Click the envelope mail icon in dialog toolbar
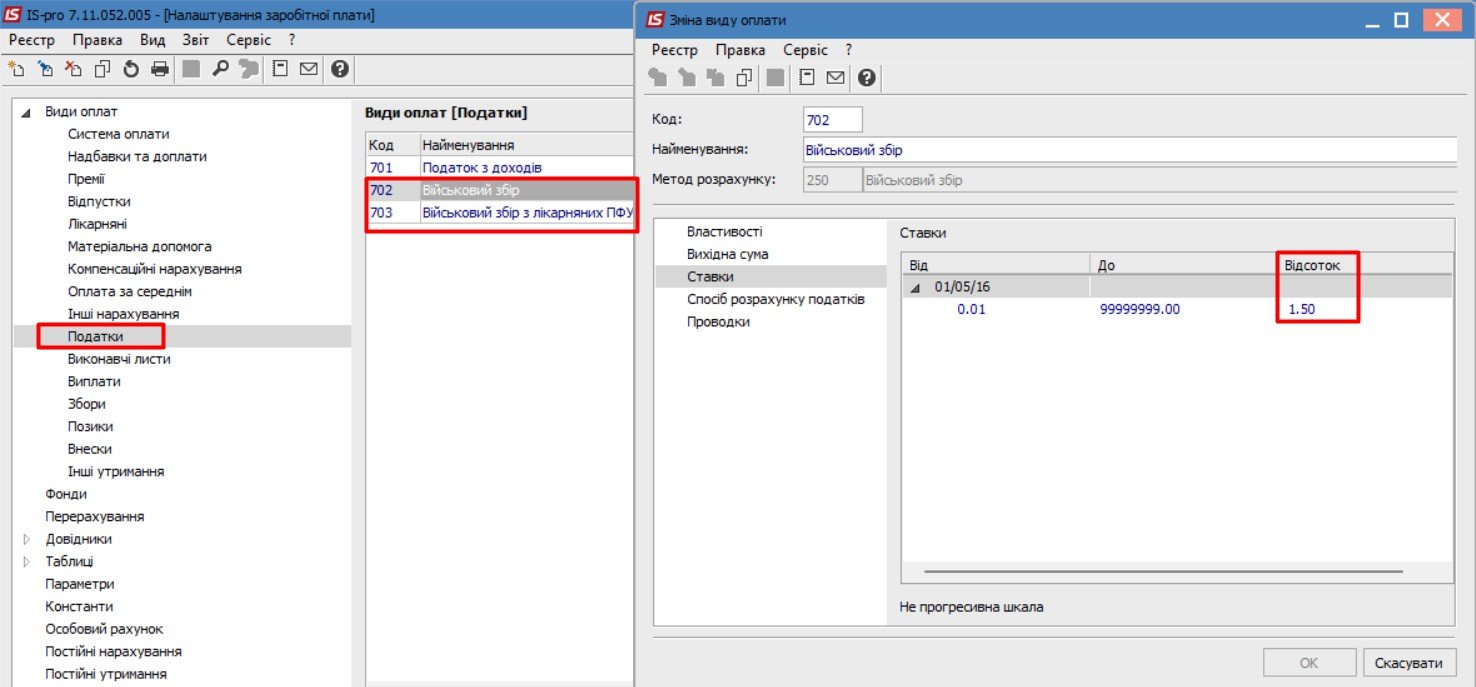Image resolution: width=1476 pixels, height=687 pixels. [835, 78]
